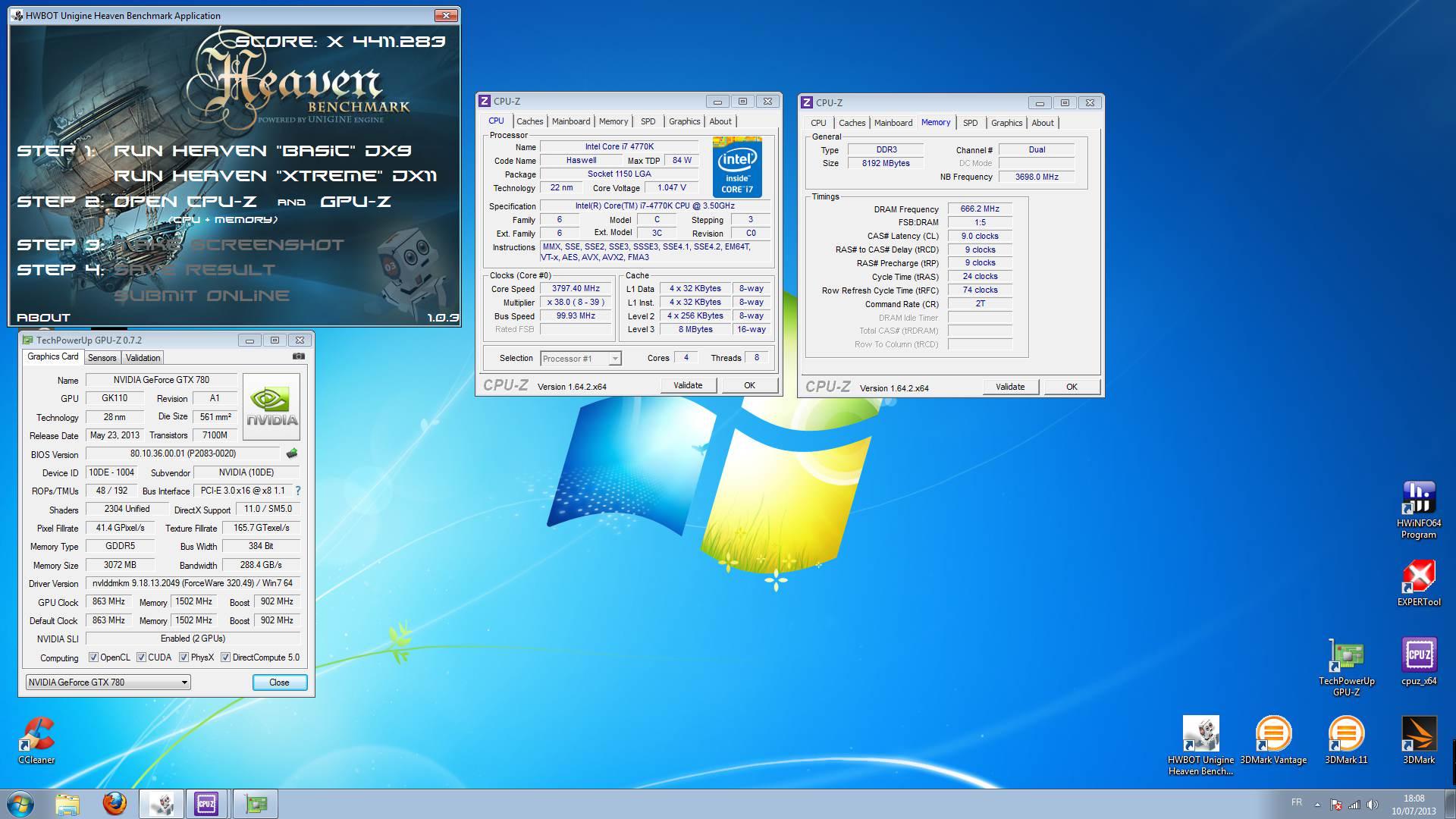1456x819 pixels.
Task: Click Show Desktop strip at taskbar end
Action: (x=1450, y=804)
